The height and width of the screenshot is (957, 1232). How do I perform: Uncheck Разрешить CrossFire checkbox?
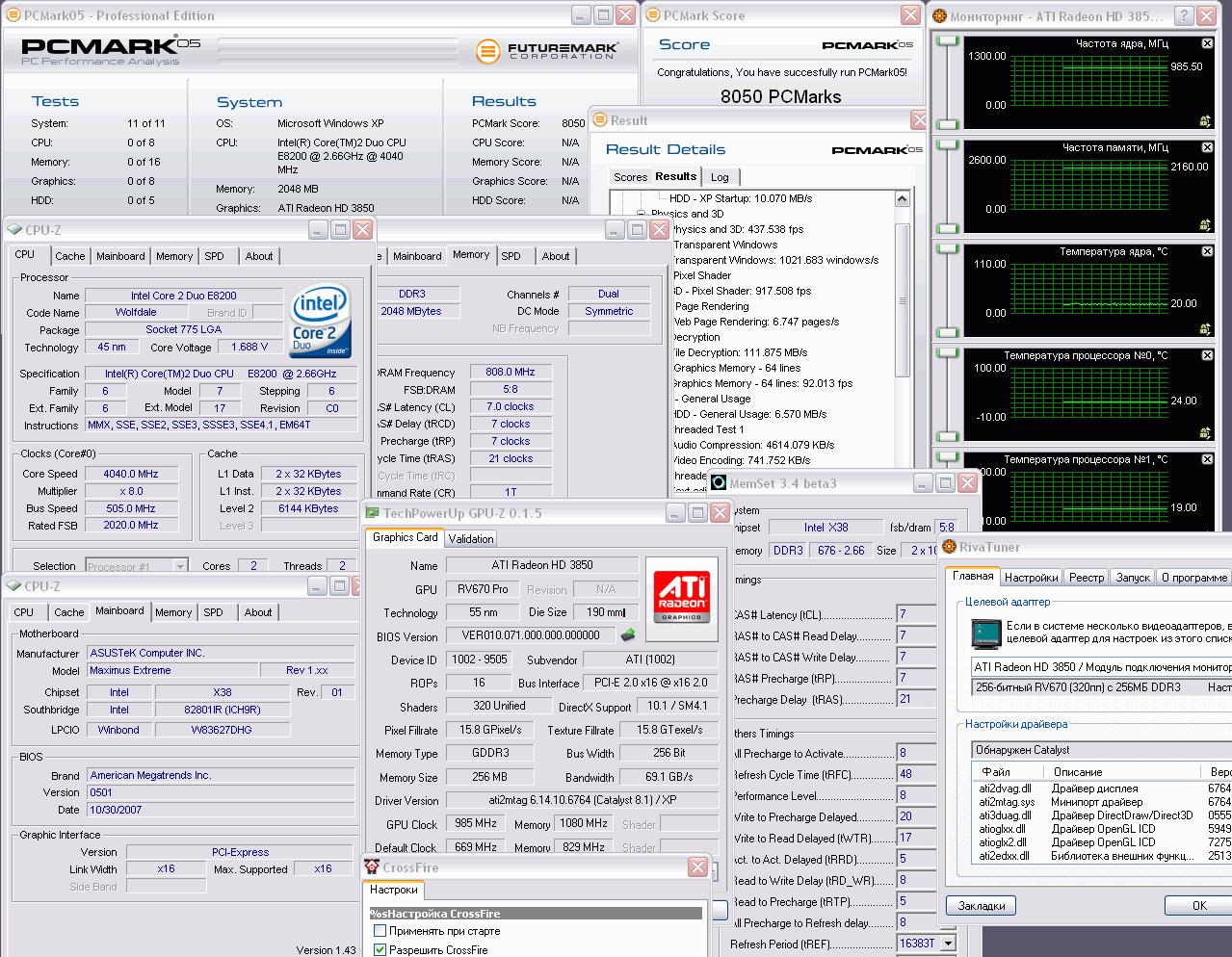380,950
